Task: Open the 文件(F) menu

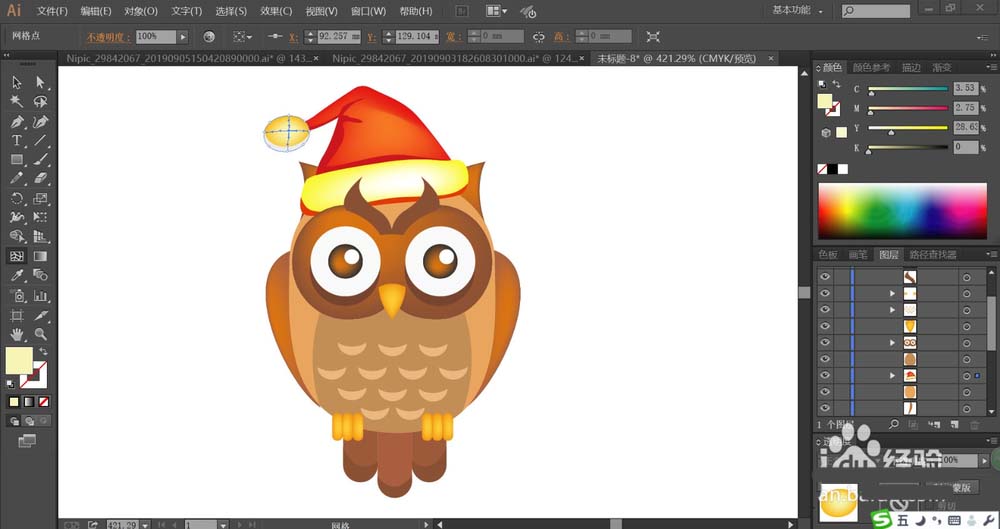Action: tap(52, 11)
